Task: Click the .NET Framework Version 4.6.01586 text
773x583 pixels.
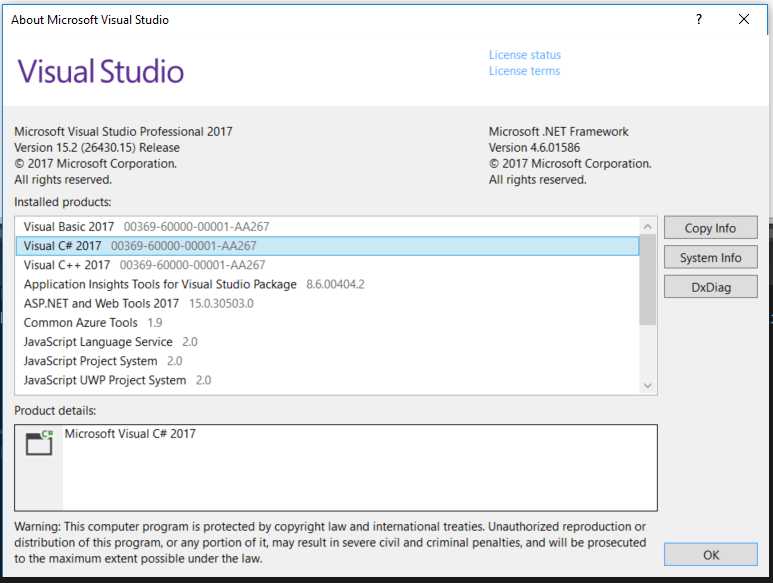Action: point(534,147)
